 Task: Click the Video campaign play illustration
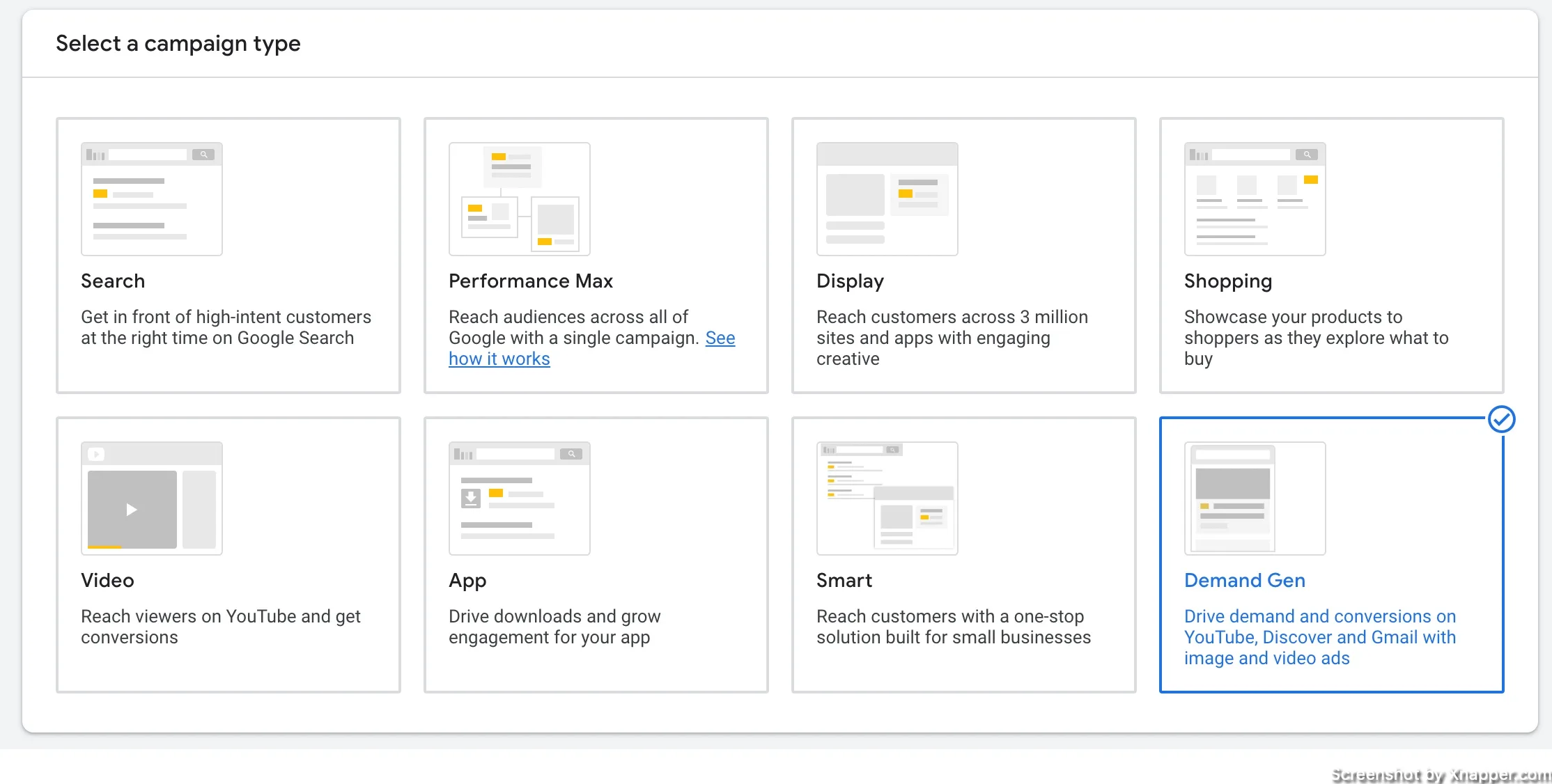pos(152,499)
